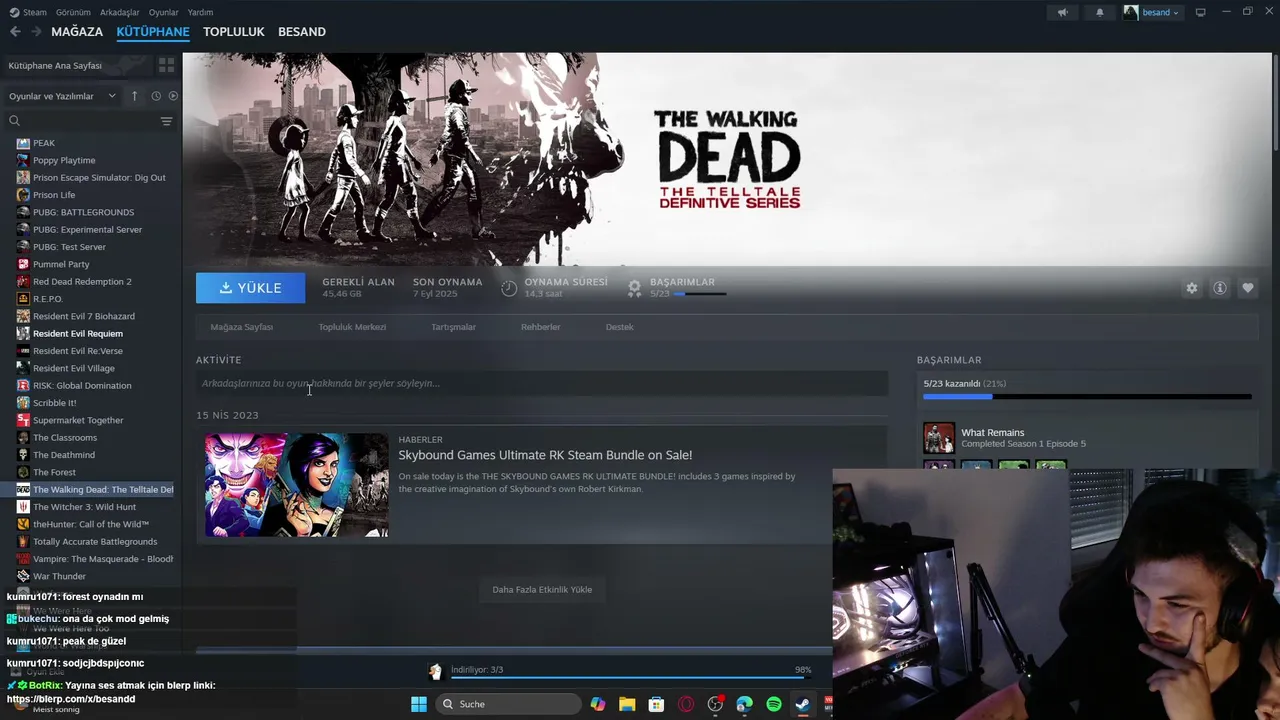Select The Forest in library list
Screen dimensions: 1280x720
click(x=54, y=472)
